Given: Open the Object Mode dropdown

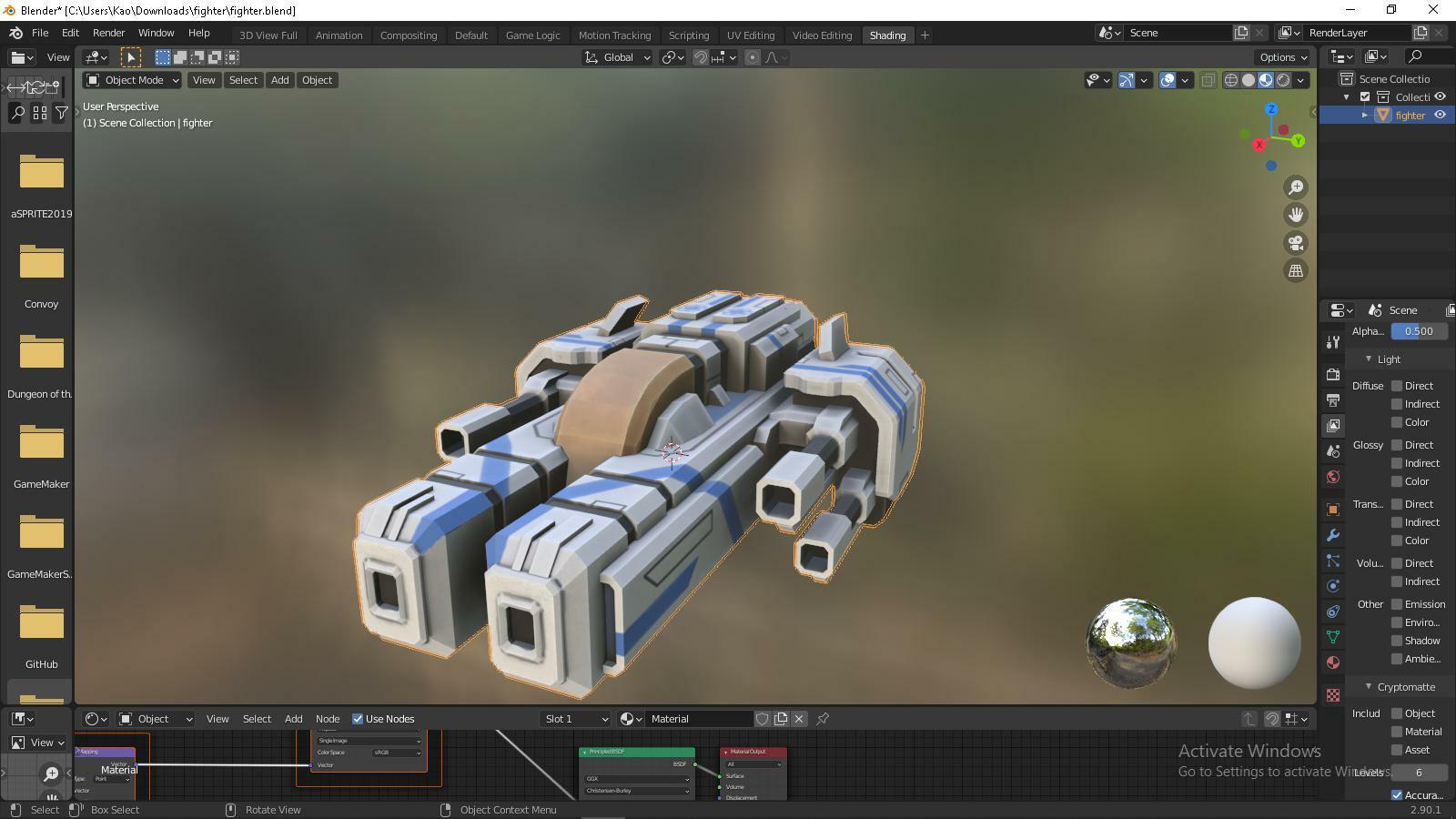Looking at the screenshot, I should coord(133,80).
